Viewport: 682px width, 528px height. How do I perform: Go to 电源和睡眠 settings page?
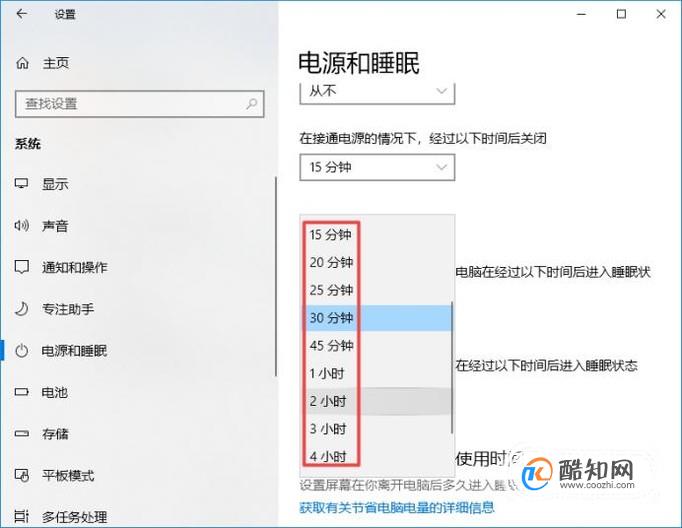coord(74,351)
